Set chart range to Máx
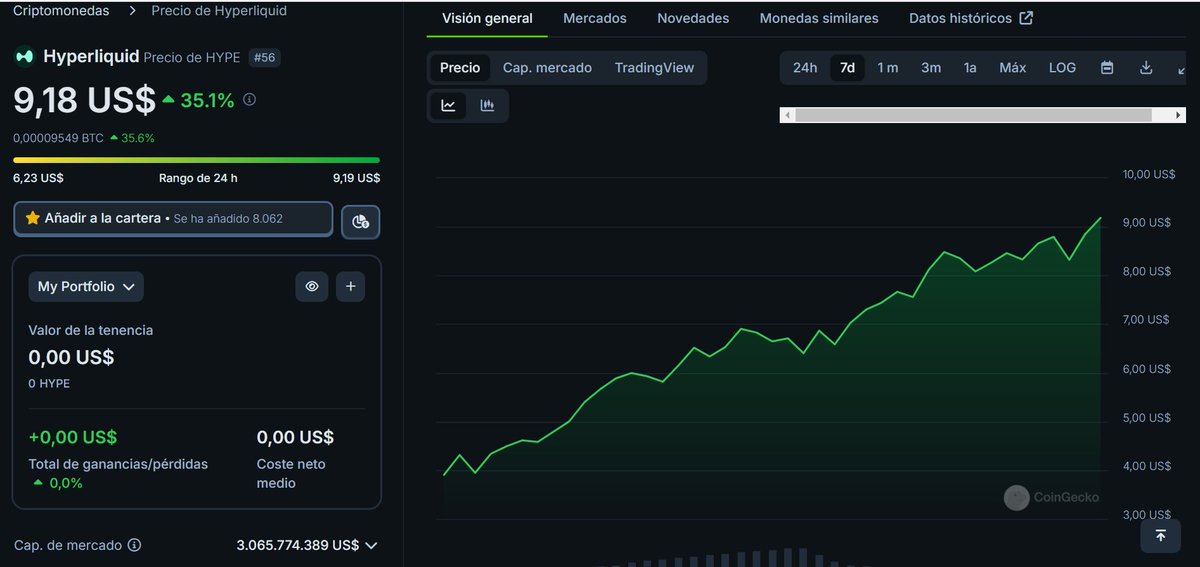 [1013, 68]
